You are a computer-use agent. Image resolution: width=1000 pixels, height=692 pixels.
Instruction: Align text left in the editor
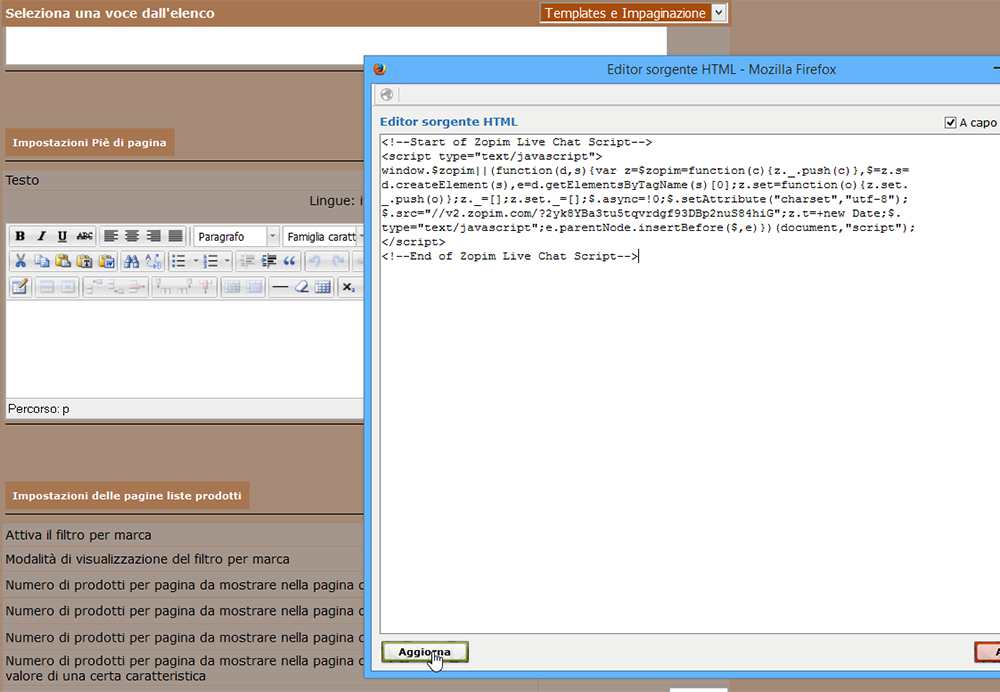[x=111, y=237]
